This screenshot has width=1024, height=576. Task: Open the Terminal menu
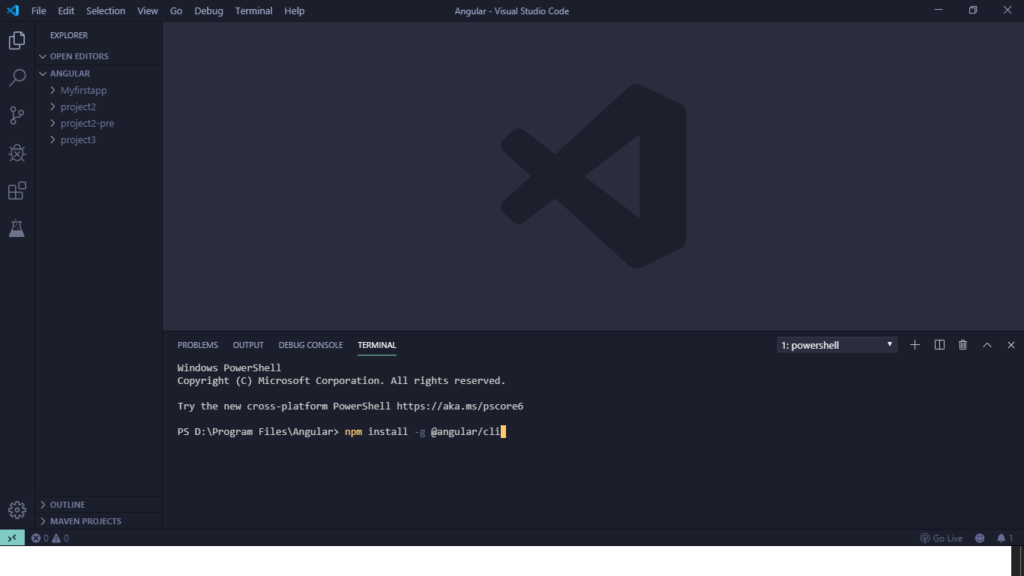(253, 10)
